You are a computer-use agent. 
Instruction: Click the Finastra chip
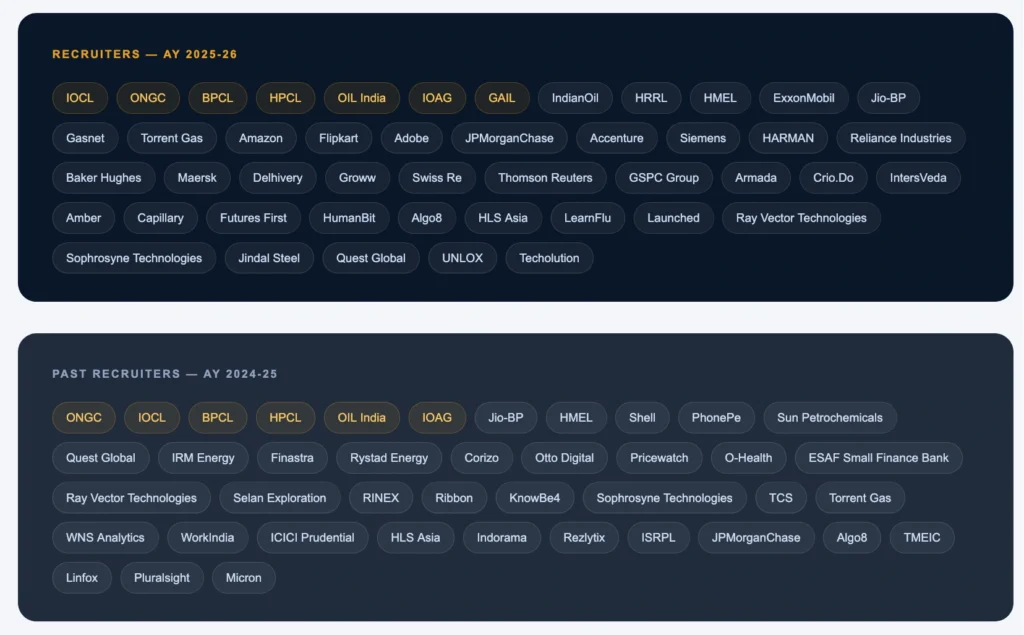[x=292, y=458]
